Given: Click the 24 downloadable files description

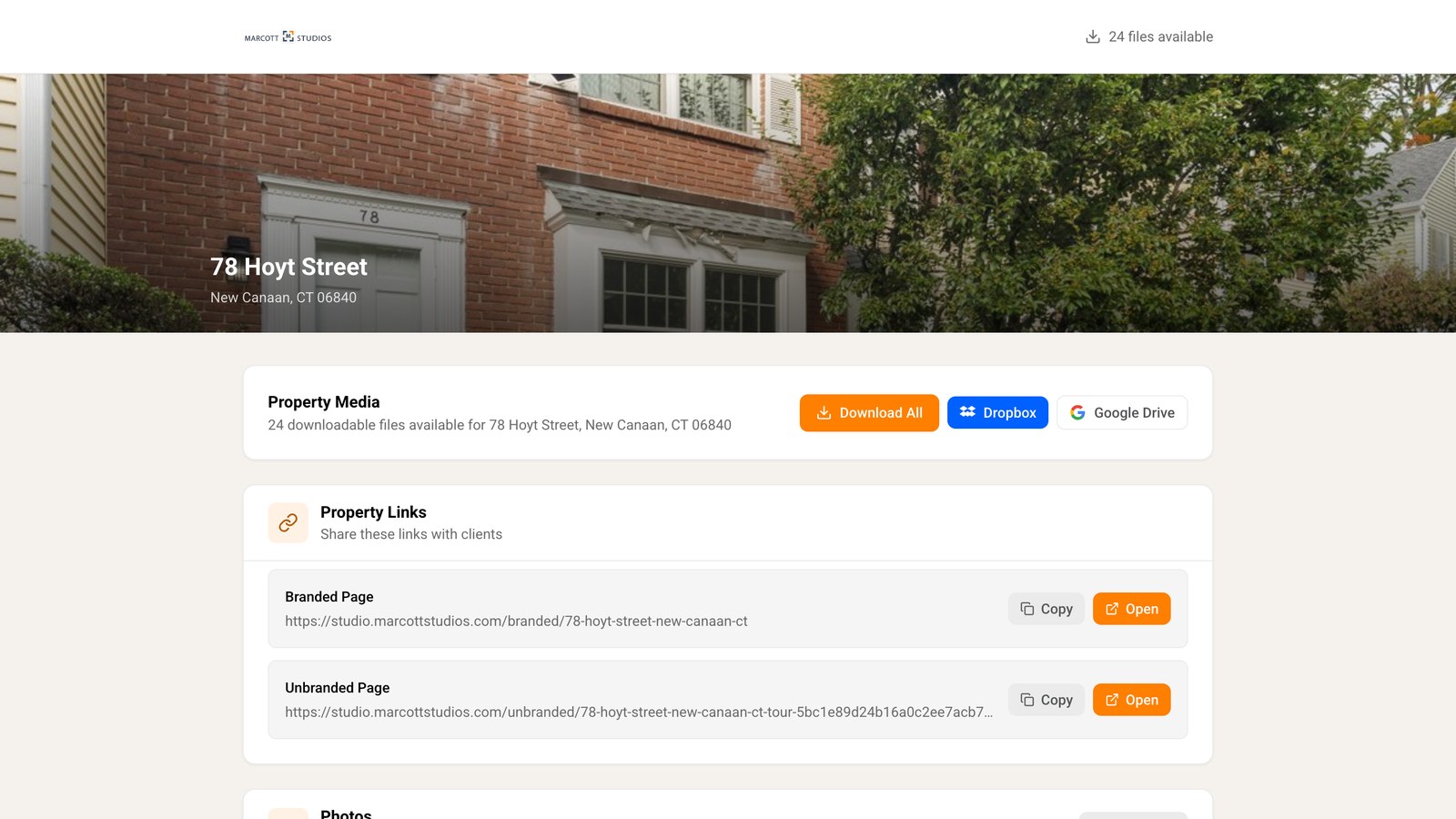Looking at the screenshot, I should pyautogui.click(x=500, y=425).
